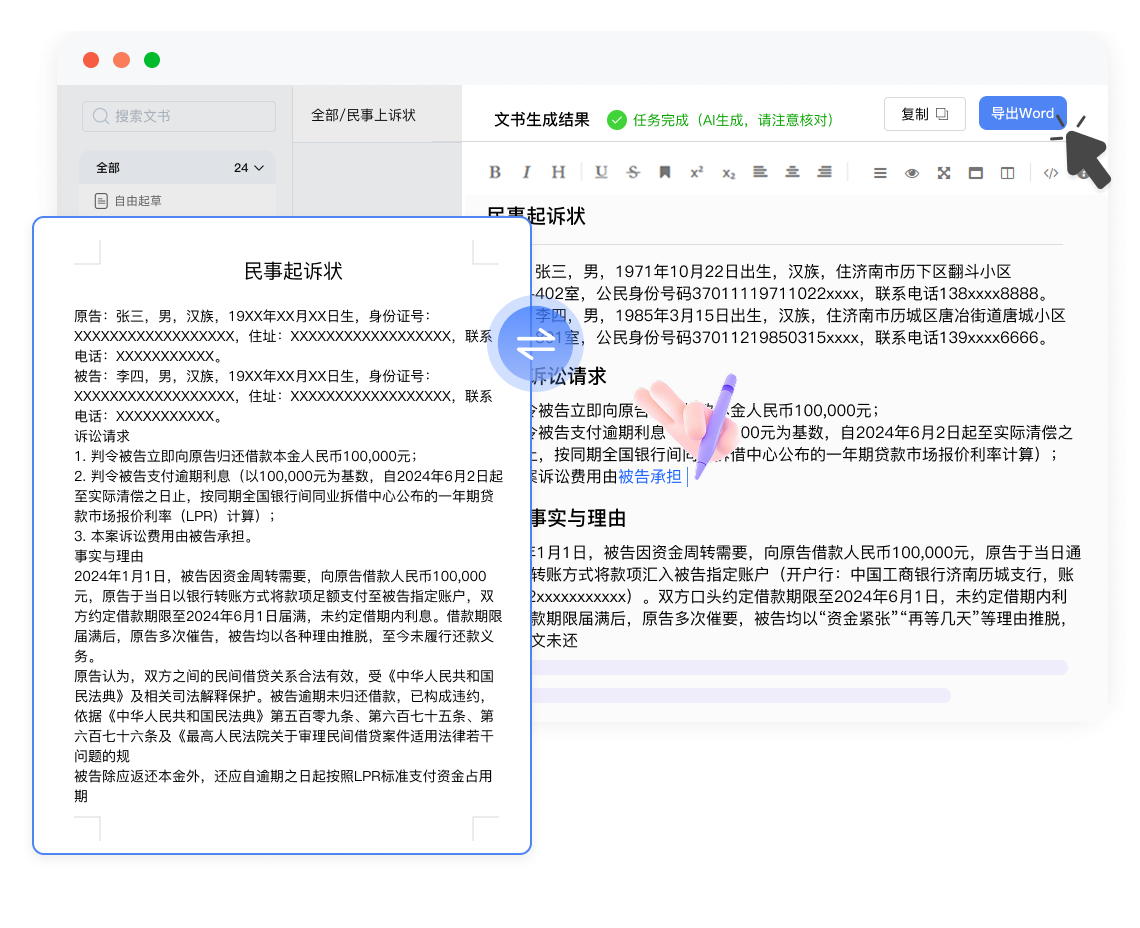
Task: Apply italic formatting
Action: (x=527, y=172)
